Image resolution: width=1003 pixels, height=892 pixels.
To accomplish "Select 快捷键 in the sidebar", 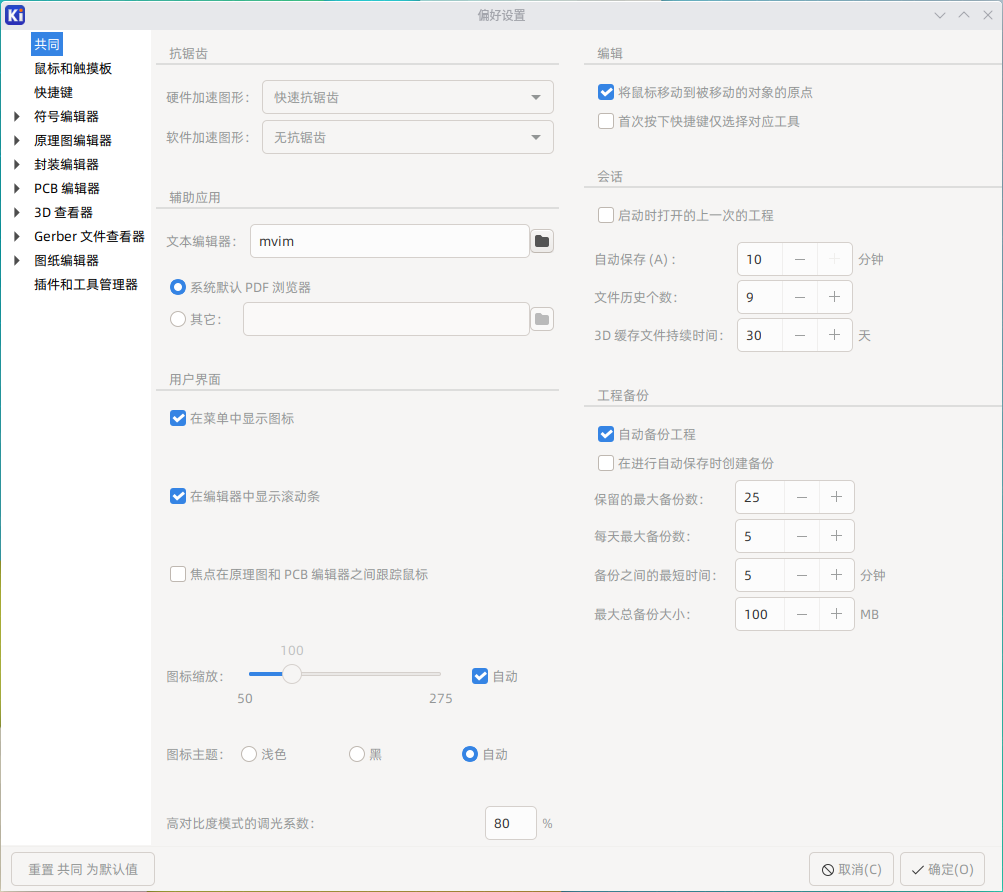I will 53,92.
